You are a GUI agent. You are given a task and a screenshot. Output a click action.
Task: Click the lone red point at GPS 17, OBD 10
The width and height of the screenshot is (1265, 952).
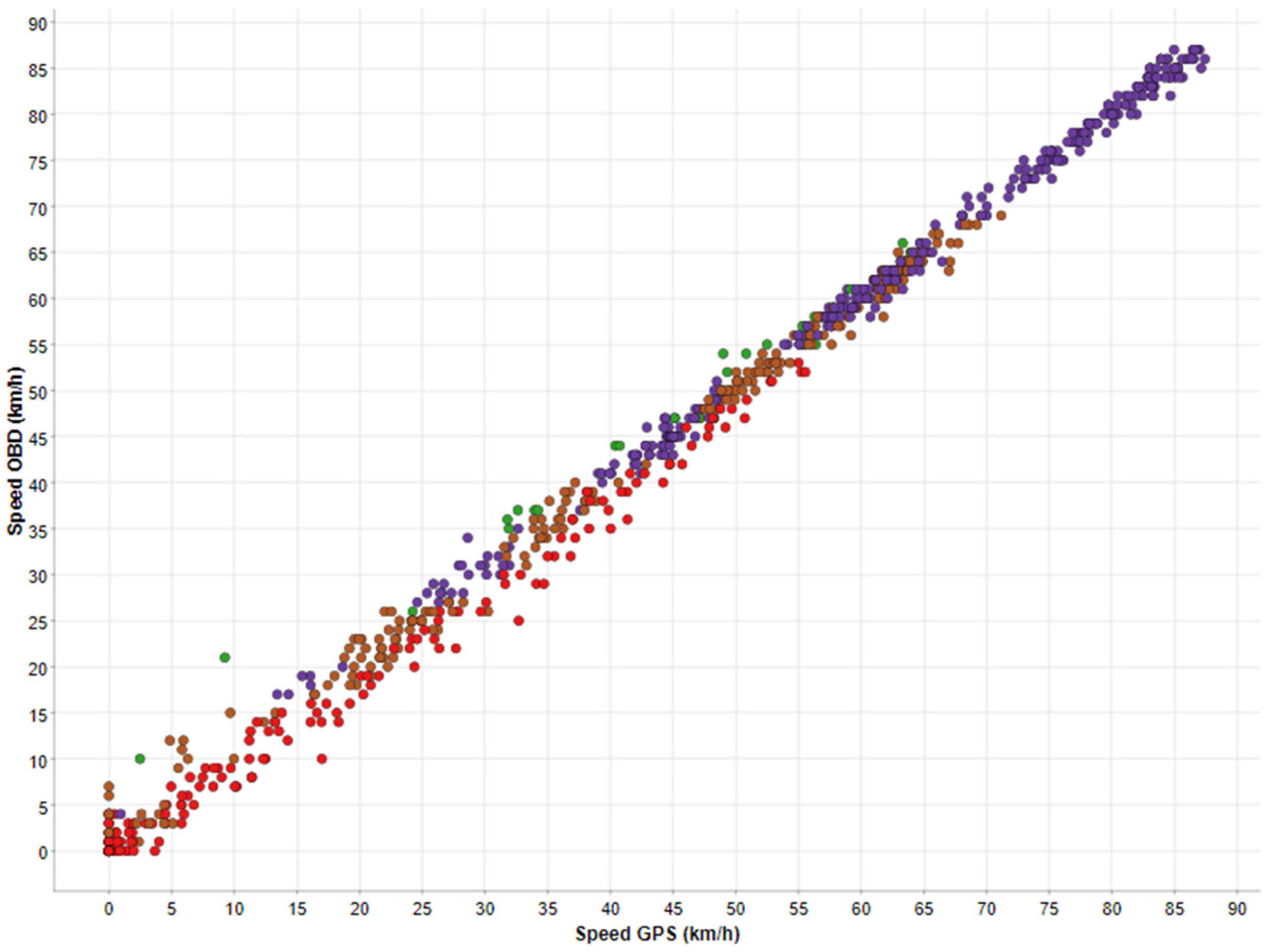[322, 759]
